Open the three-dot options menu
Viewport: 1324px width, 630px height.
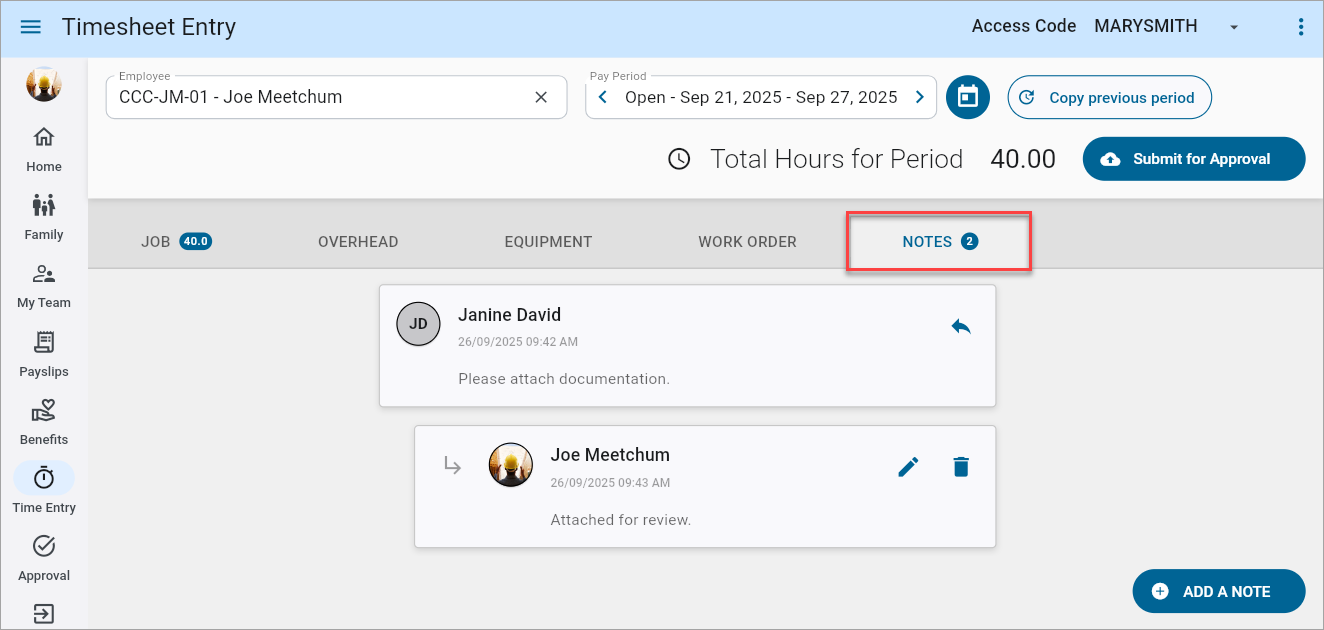[1301, 27]
